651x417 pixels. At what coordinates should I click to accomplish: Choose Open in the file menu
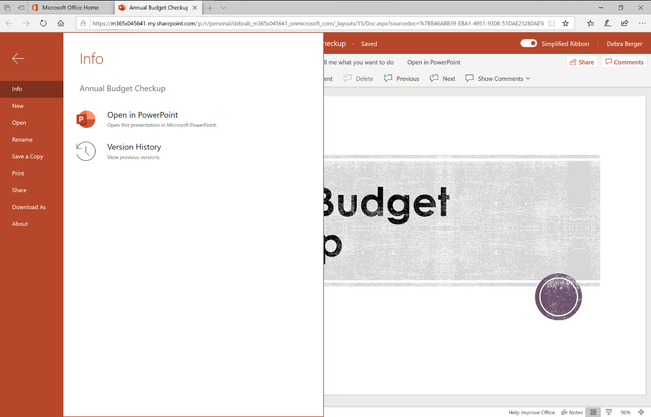pos(32,123)
